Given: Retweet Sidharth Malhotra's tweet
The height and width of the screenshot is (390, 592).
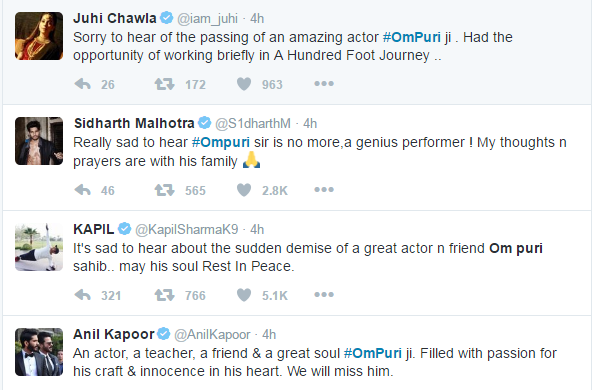Looking at the screenshot, I should tap(165, 190).
